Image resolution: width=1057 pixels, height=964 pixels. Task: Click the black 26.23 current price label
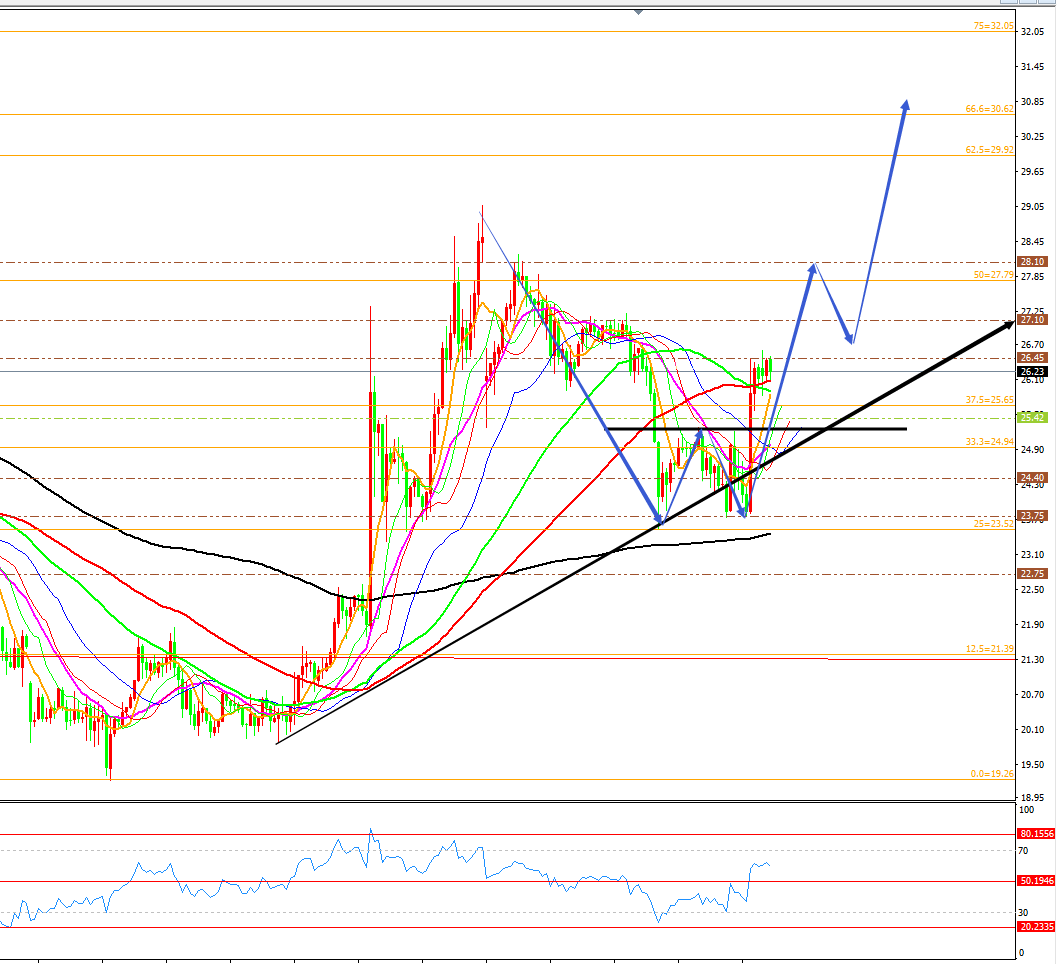pyautogui.click(x=1032, y=371)
